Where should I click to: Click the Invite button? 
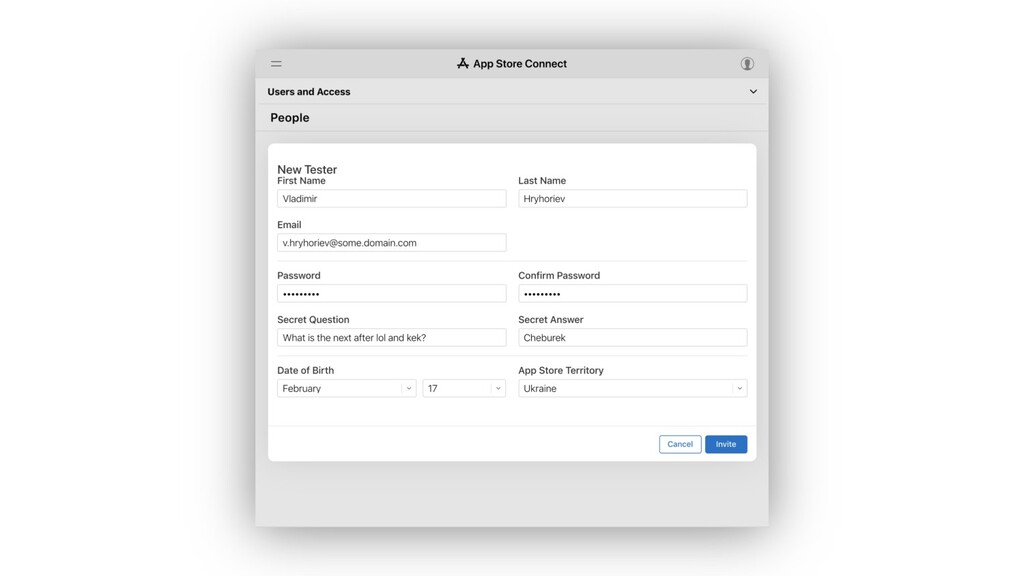pos(726,444)
